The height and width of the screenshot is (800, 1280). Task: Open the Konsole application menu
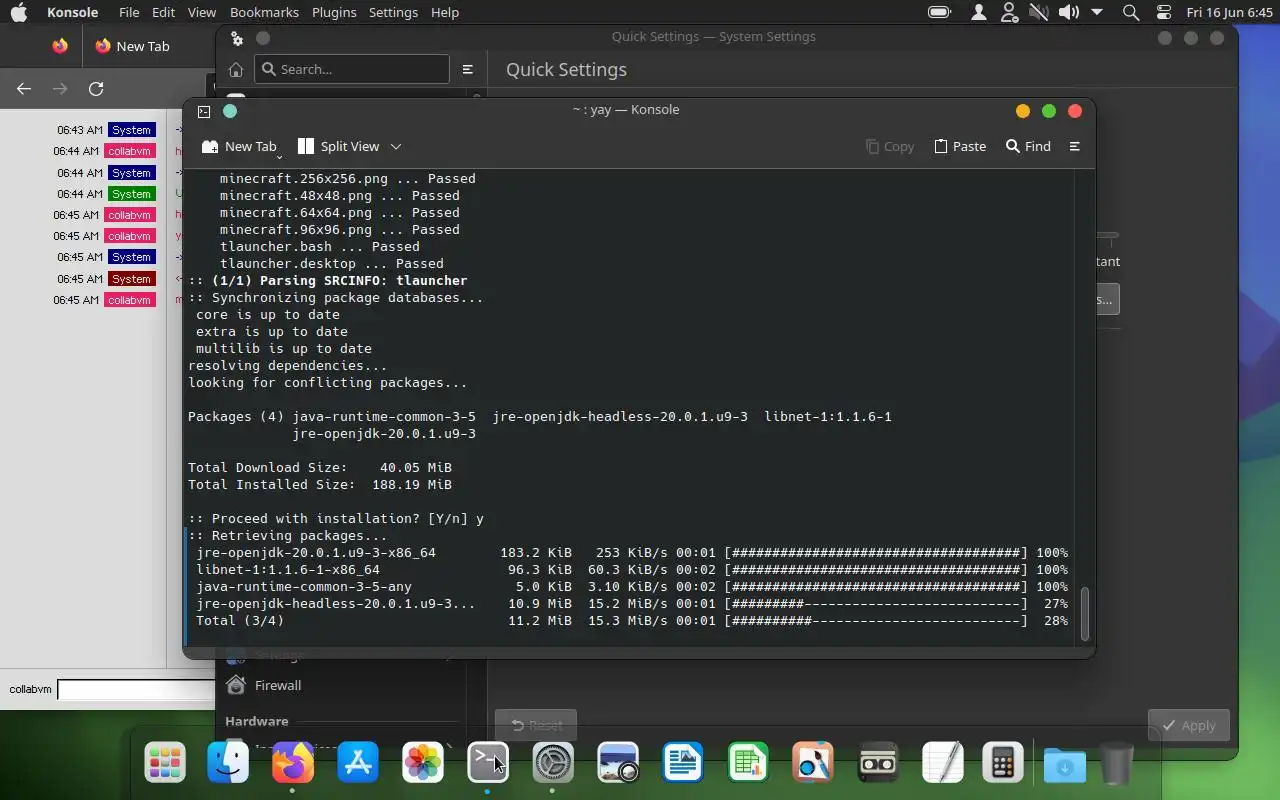[72, 12]
